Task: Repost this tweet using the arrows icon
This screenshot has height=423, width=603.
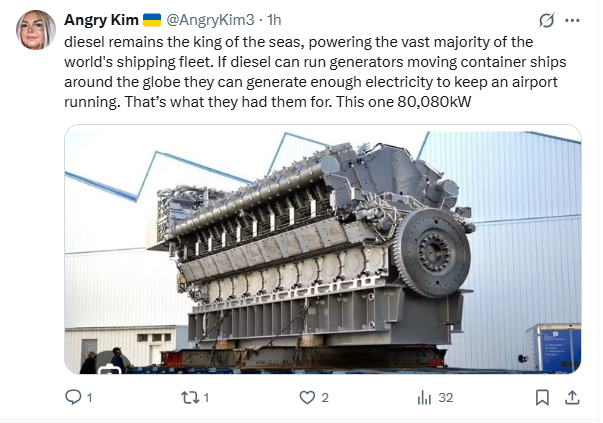Action: point(190,397)
